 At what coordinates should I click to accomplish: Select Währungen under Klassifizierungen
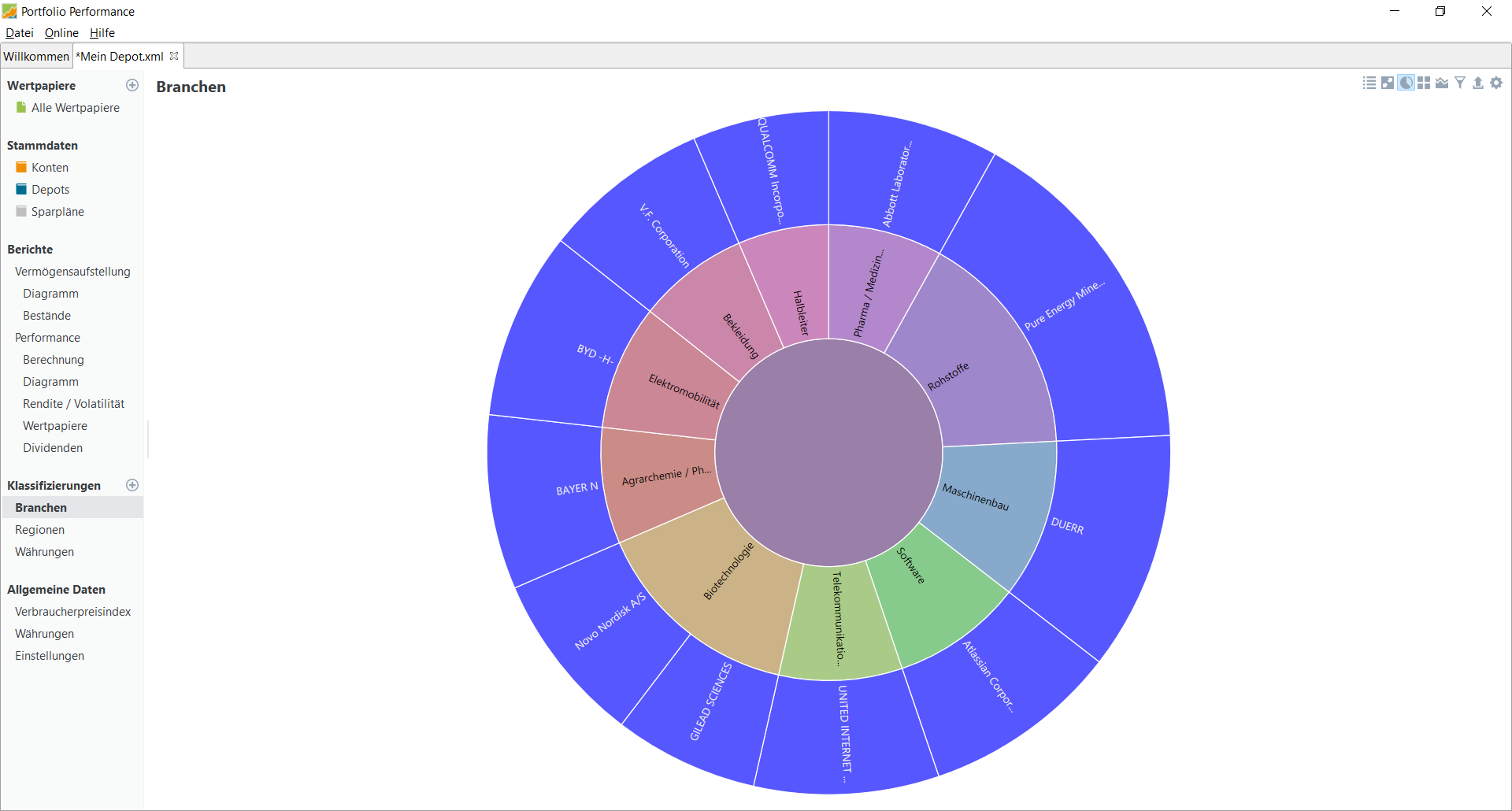coord(44,552)
